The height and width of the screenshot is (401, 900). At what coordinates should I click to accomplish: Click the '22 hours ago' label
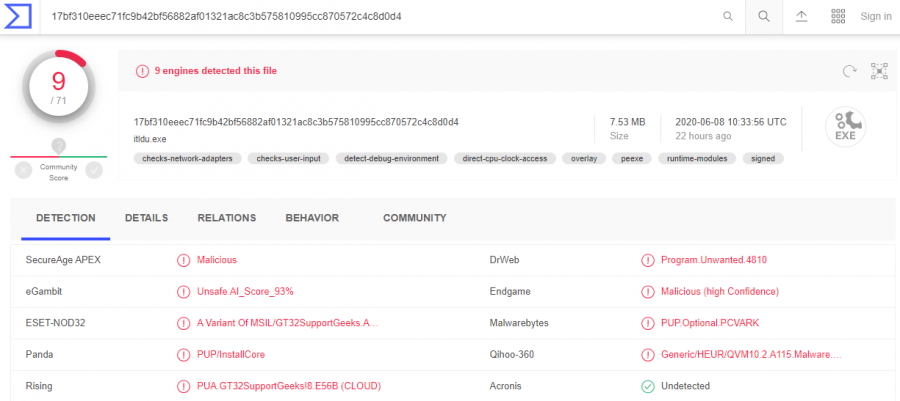point(703,137)
